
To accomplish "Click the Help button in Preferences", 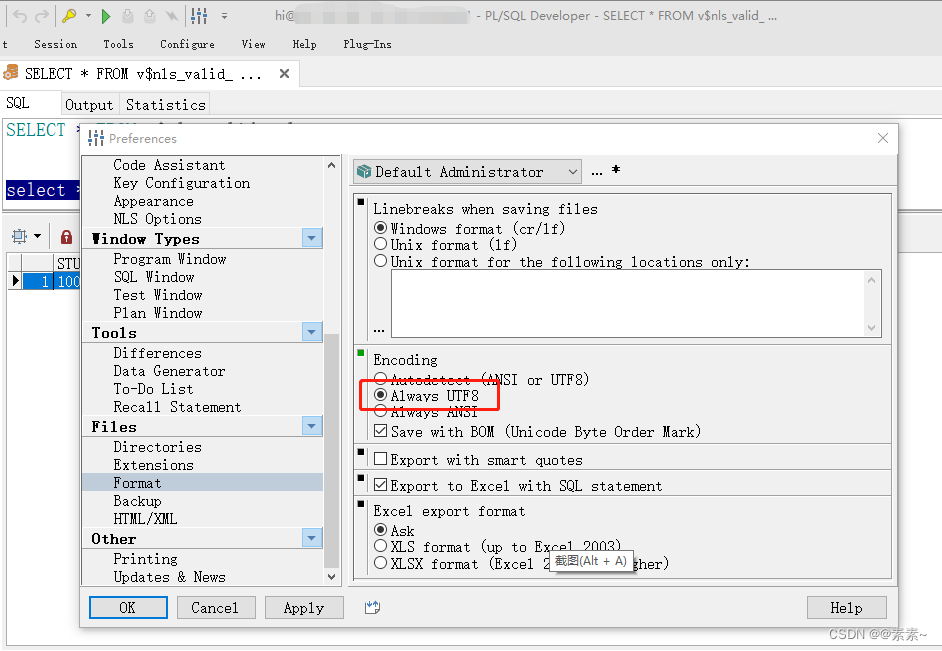I will (x=846, y=608).
